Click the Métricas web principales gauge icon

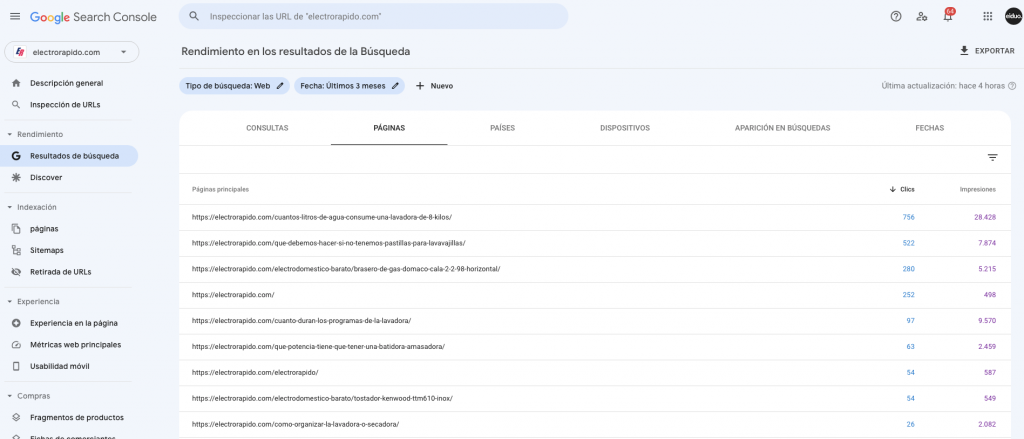[x=16, y=344]
